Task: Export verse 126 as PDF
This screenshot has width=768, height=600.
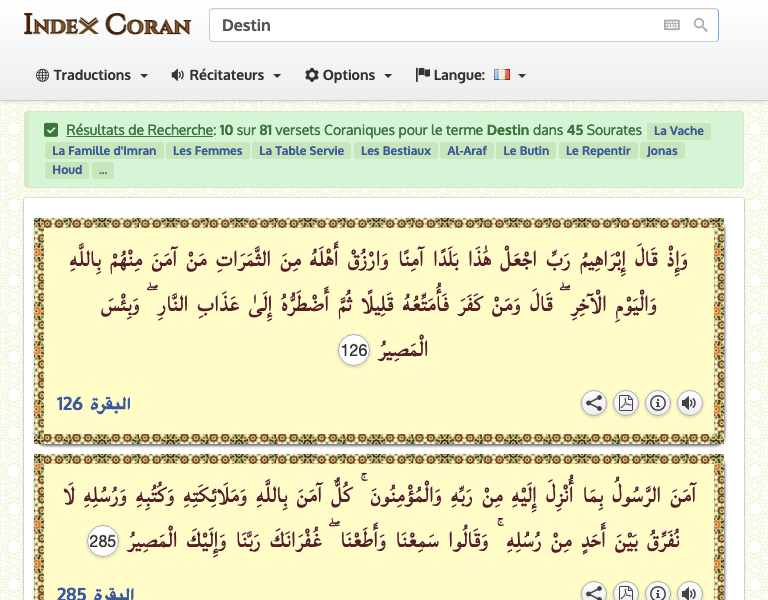Action: point(625,403)
